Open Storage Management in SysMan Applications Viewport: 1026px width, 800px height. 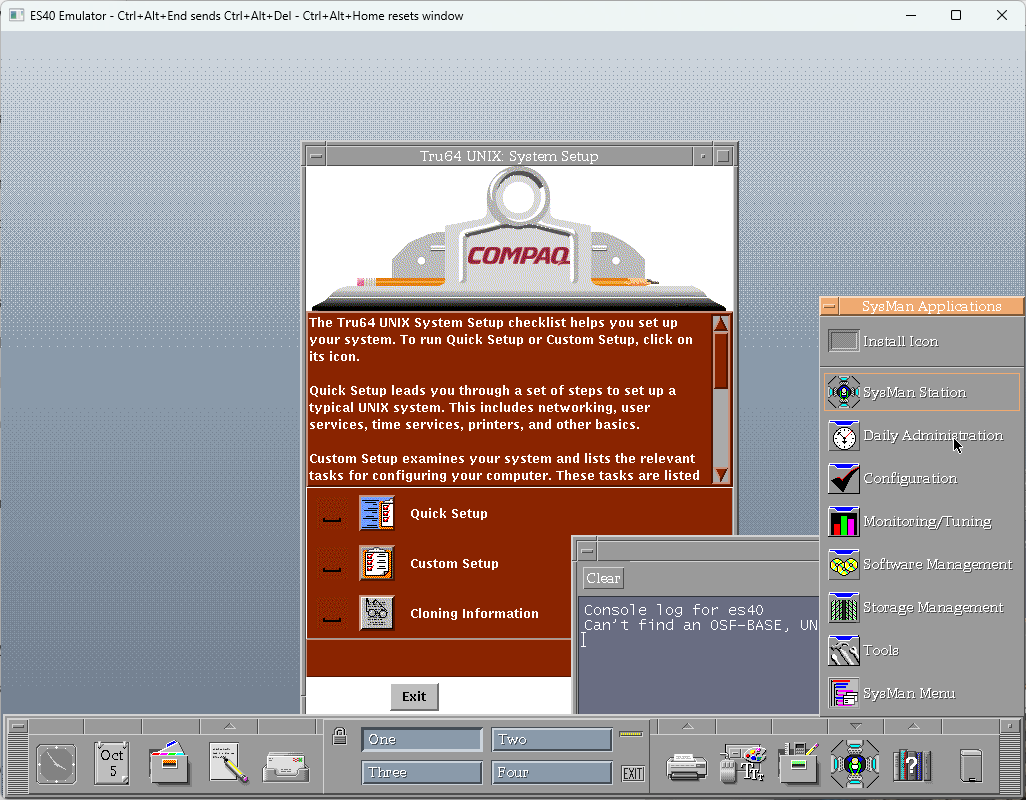(921, 608)
